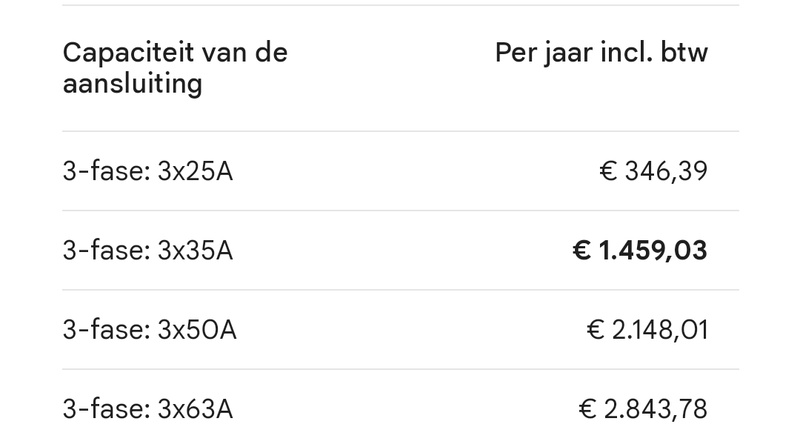The width and height of the screenshot is (800, 447).
Task: Click the price € 2.843,78
Action: click(x=644, y=409)
